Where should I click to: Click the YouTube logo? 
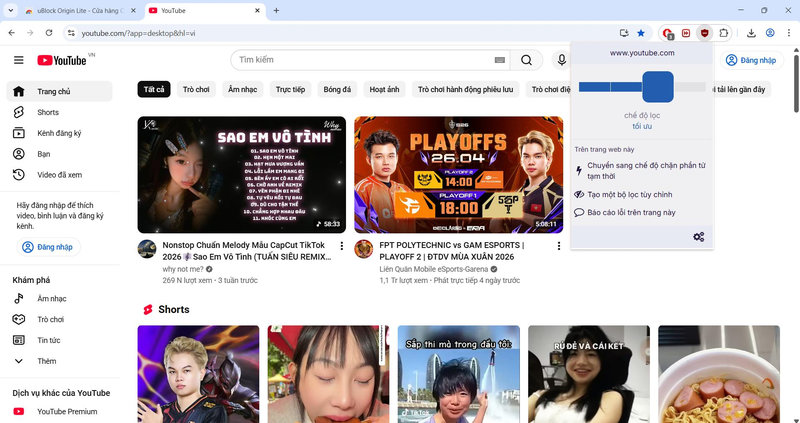(62, 60)
